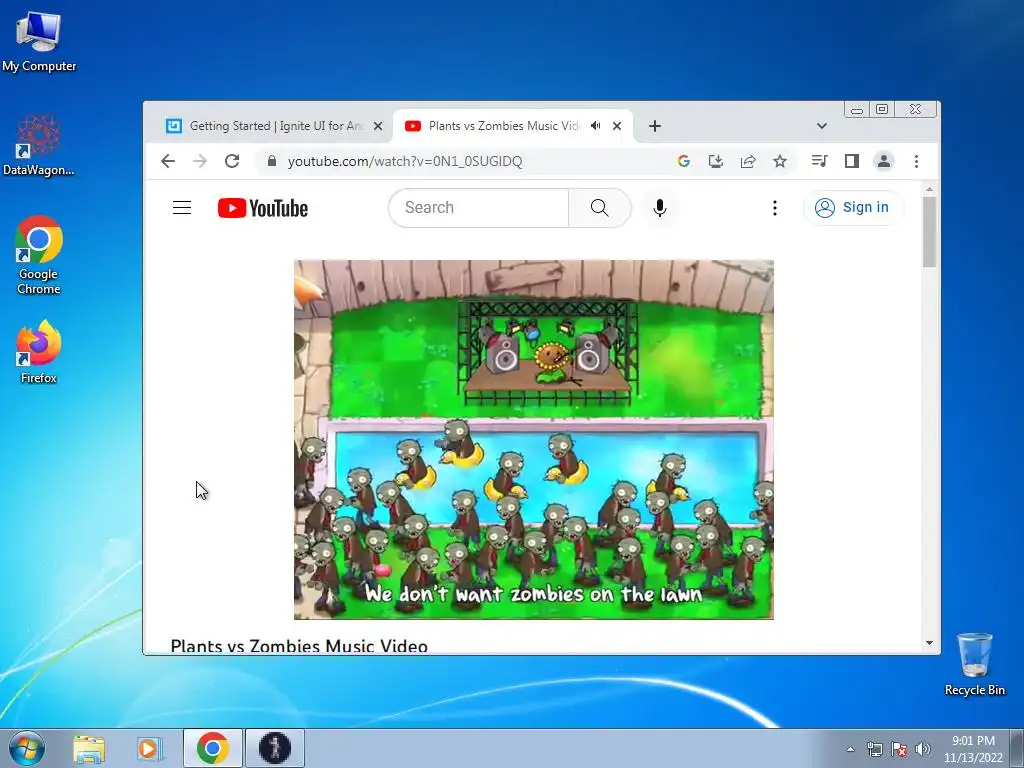
Task: Share this page via share icon
Action: click(x=748, y=161)
